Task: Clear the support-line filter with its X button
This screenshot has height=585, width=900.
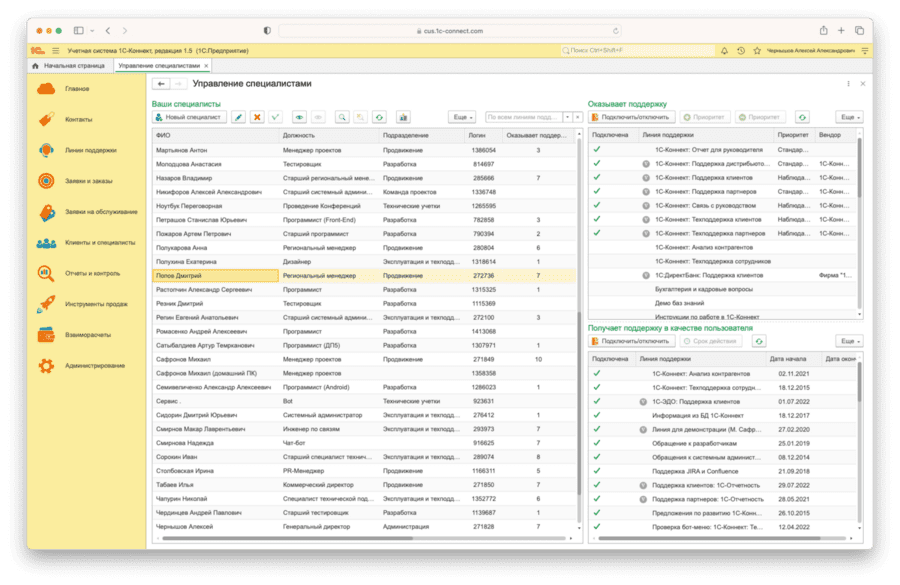Action: [x=577, y=117]
